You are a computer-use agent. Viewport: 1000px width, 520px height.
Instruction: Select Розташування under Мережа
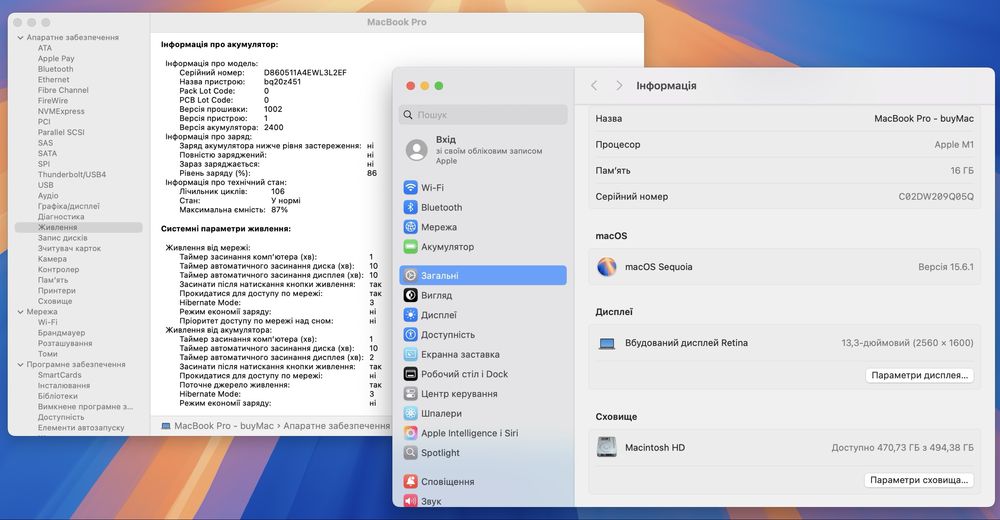65,343
